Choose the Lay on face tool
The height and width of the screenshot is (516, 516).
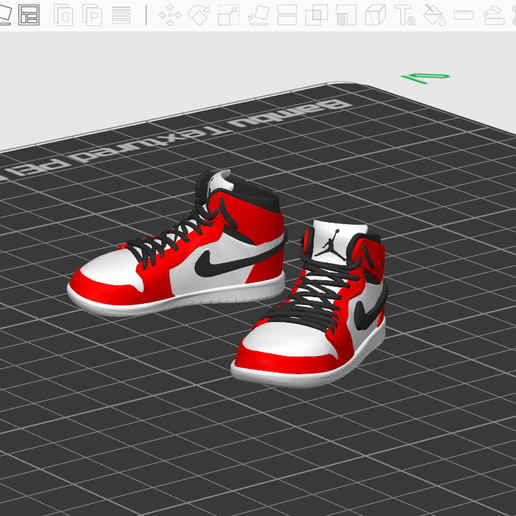coord(258,15)
